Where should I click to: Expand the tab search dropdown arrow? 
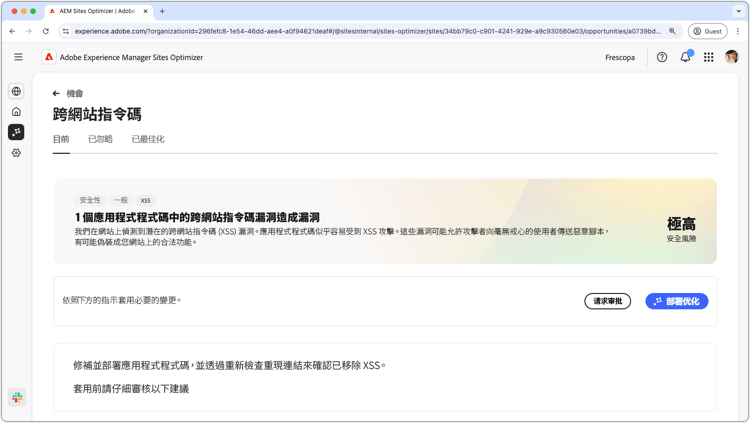[x=739, y=11]
